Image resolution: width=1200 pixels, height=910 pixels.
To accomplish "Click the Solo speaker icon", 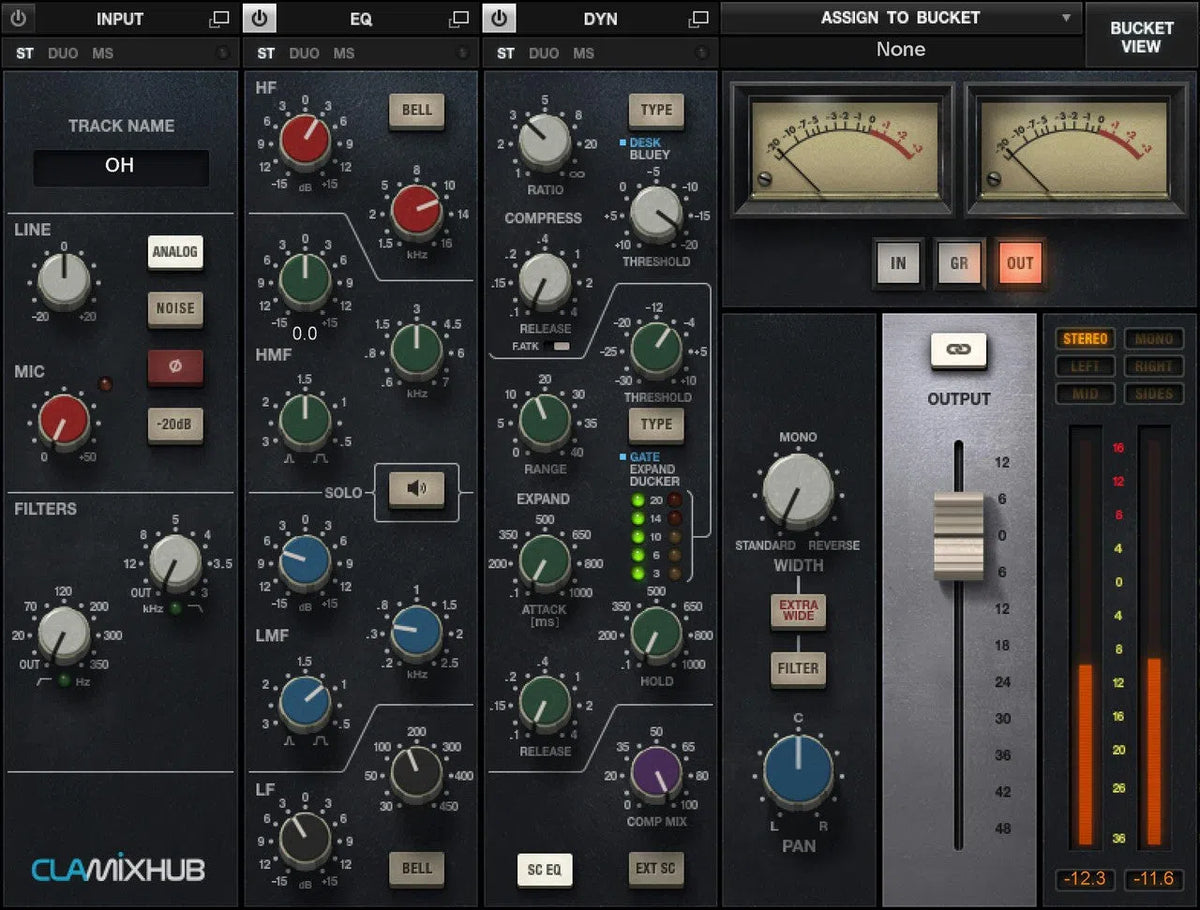I will point(417,491).
